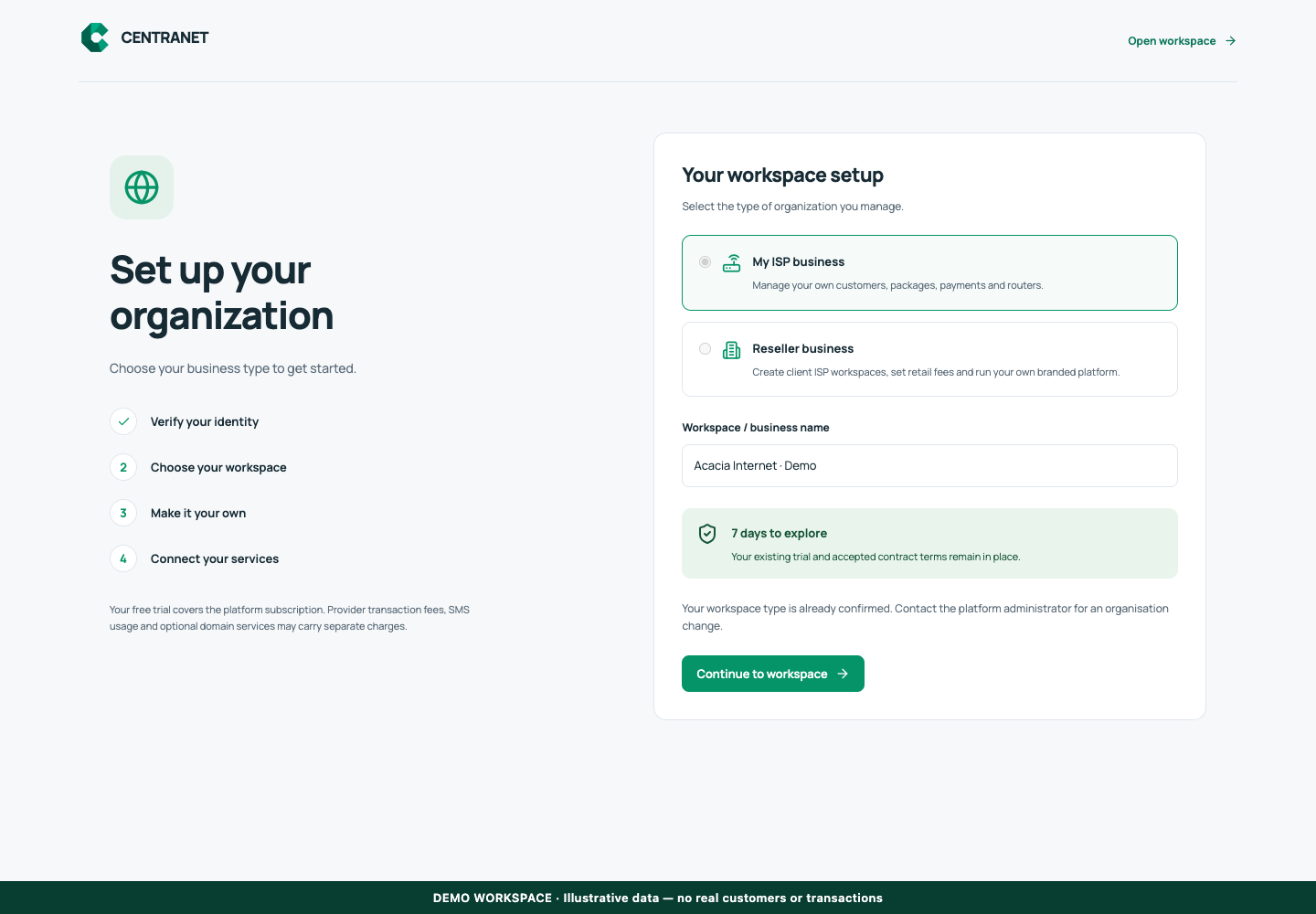Screen dimensions: 1316x914
Task: Click the My ISP business title
Action: point(798,261)
